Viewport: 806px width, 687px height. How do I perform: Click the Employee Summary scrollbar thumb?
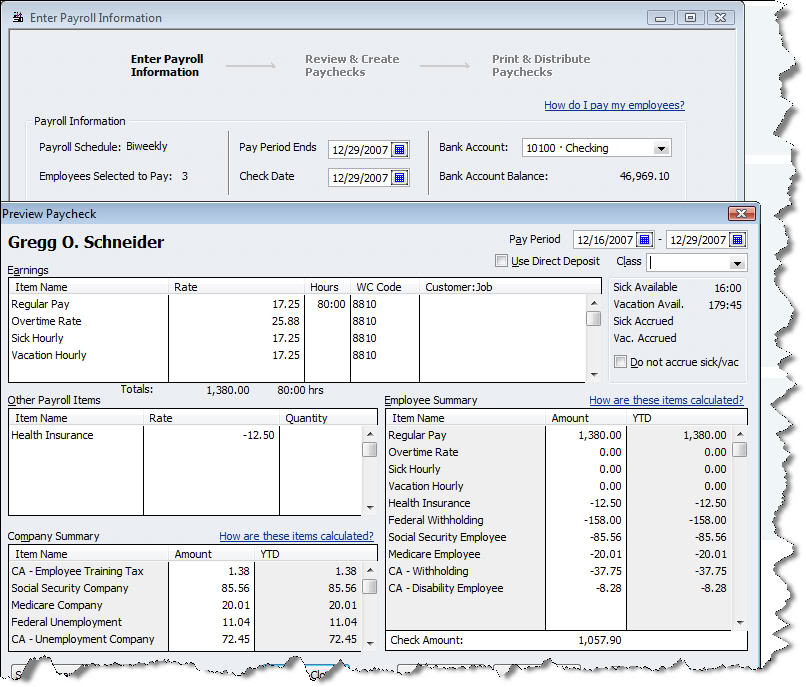[739, 450]
